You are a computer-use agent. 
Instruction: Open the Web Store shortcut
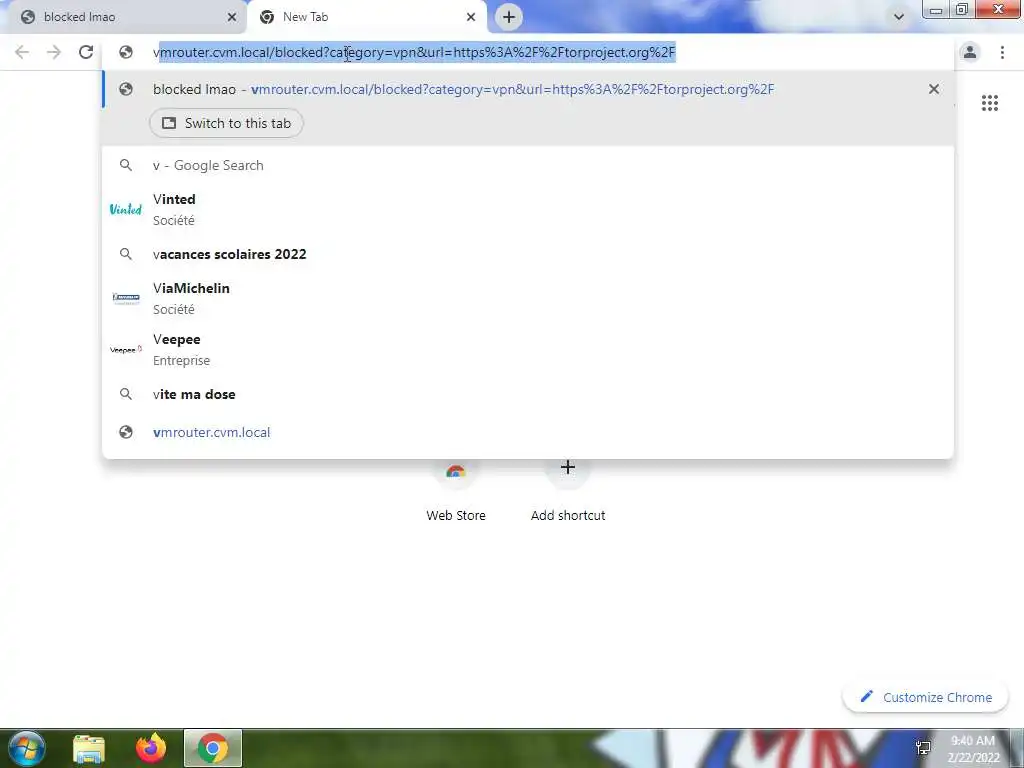(x=456, y=491)
